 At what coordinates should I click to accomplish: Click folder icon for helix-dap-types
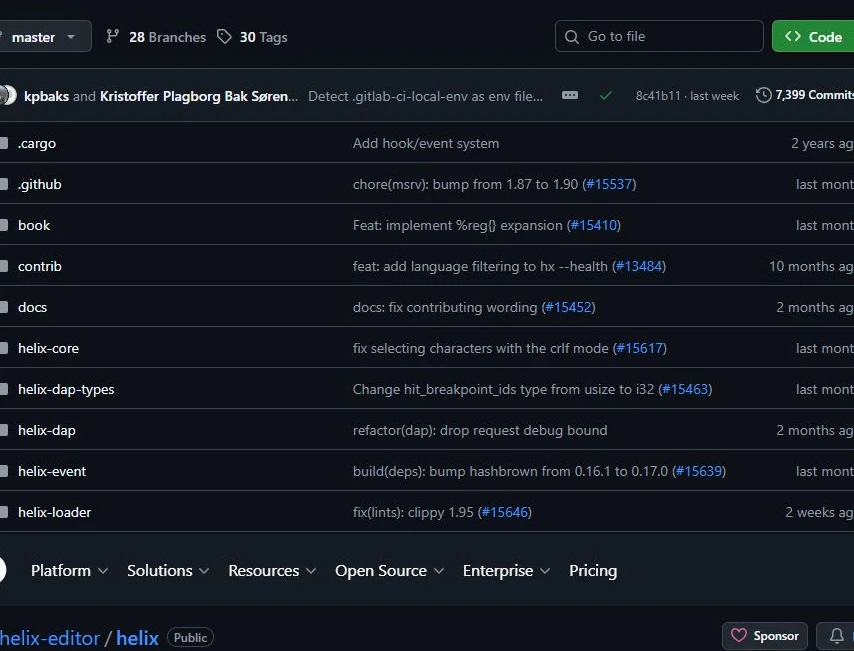pos(4,388)
